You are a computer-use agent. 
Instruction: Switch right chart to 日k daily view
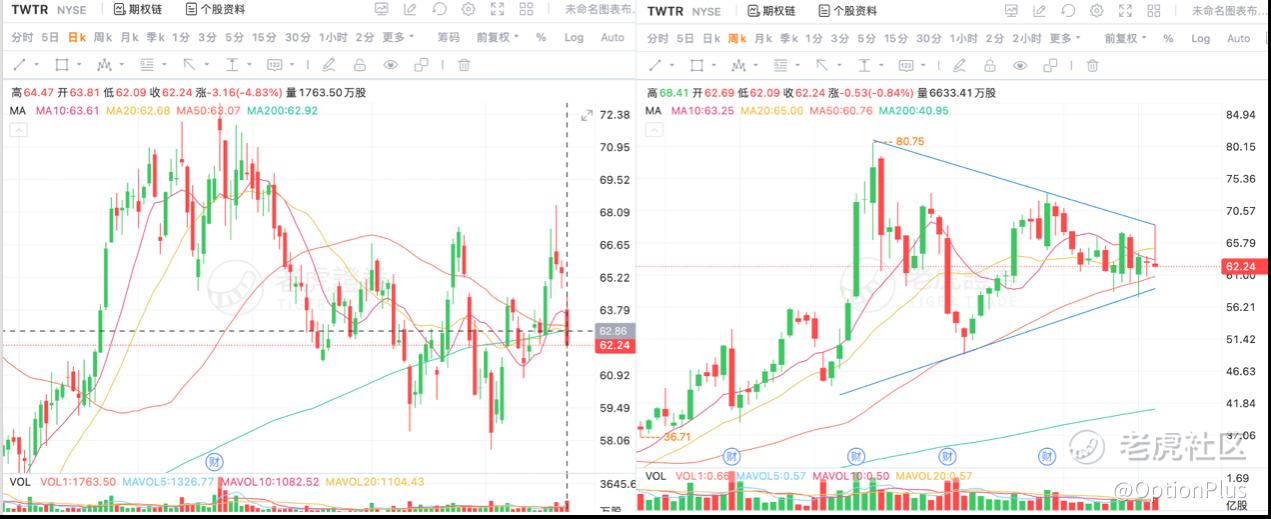(x=711, y=38)
